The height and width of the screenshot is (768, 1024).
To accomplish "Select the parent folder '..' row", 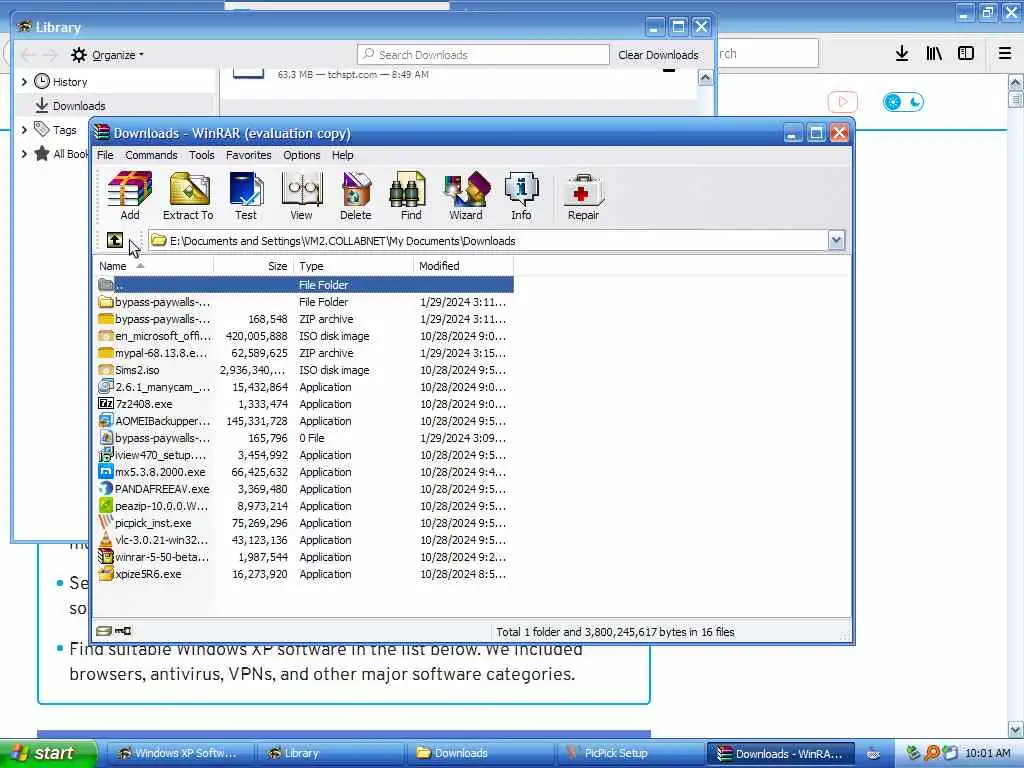I will click(x=304, y=285).
